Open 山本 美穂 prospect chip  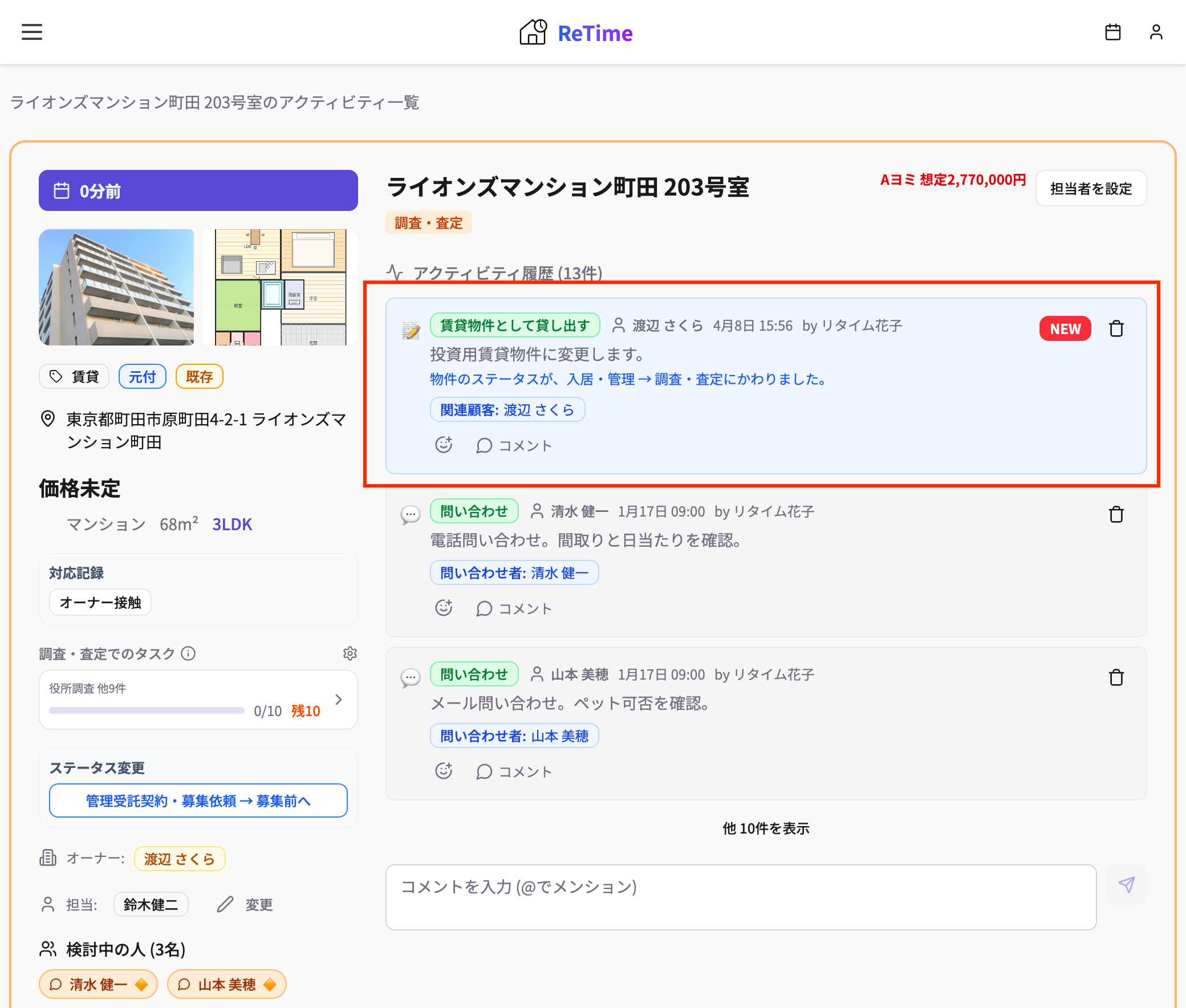point(227,984)
